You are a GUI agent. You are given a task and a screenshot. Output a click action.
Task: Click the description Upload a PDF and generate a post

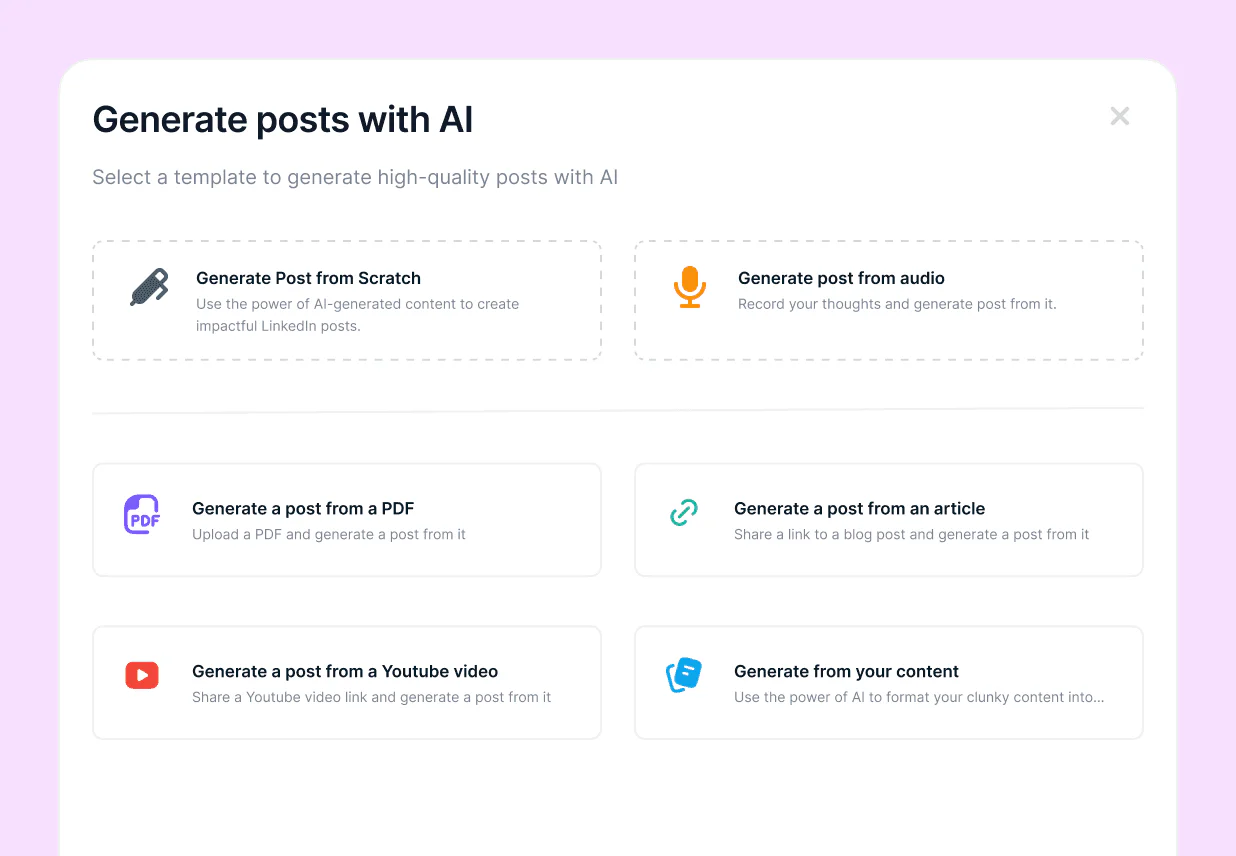[330, 535]
